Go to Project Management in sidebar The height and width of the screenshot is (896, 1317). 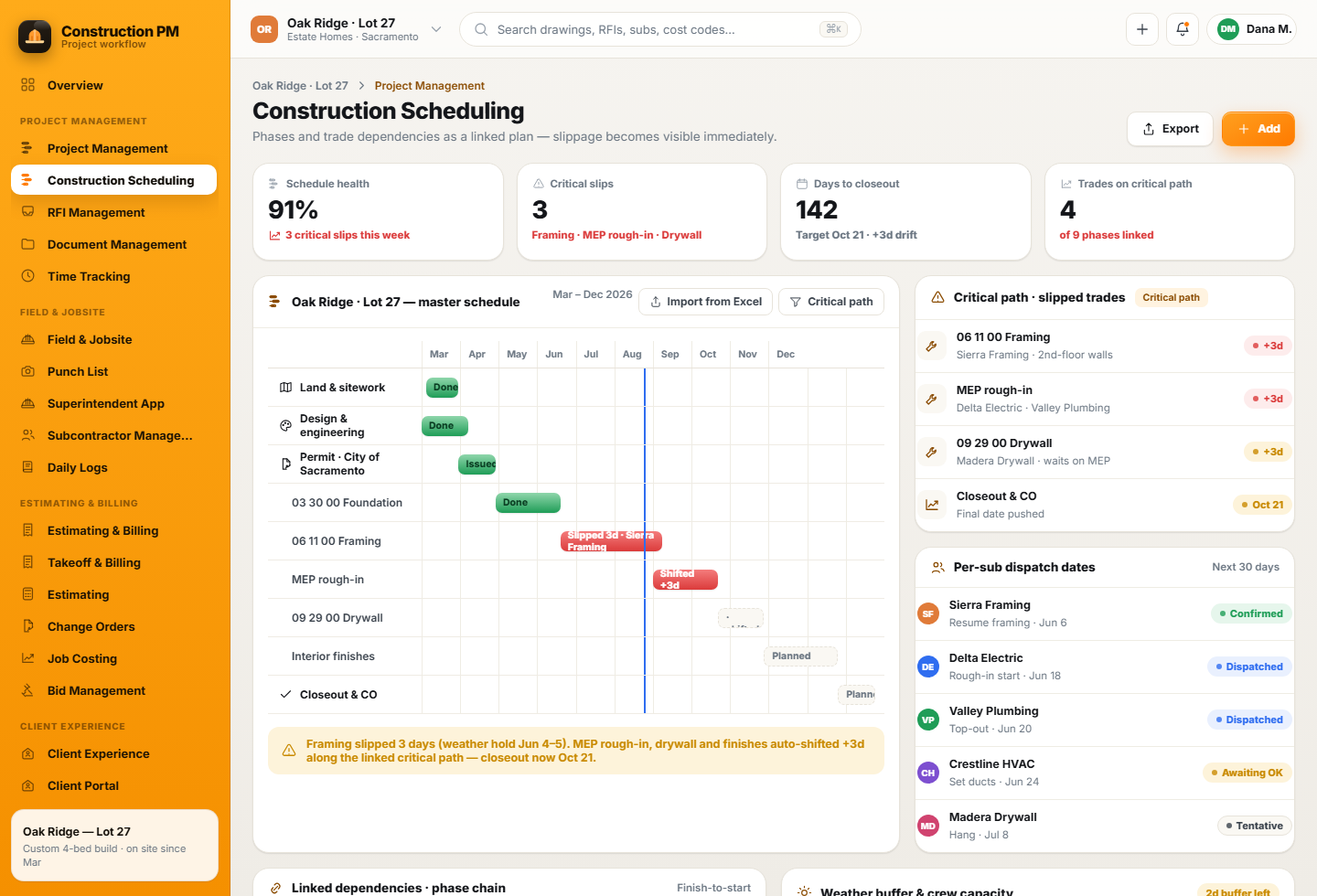tap(113, 148)
